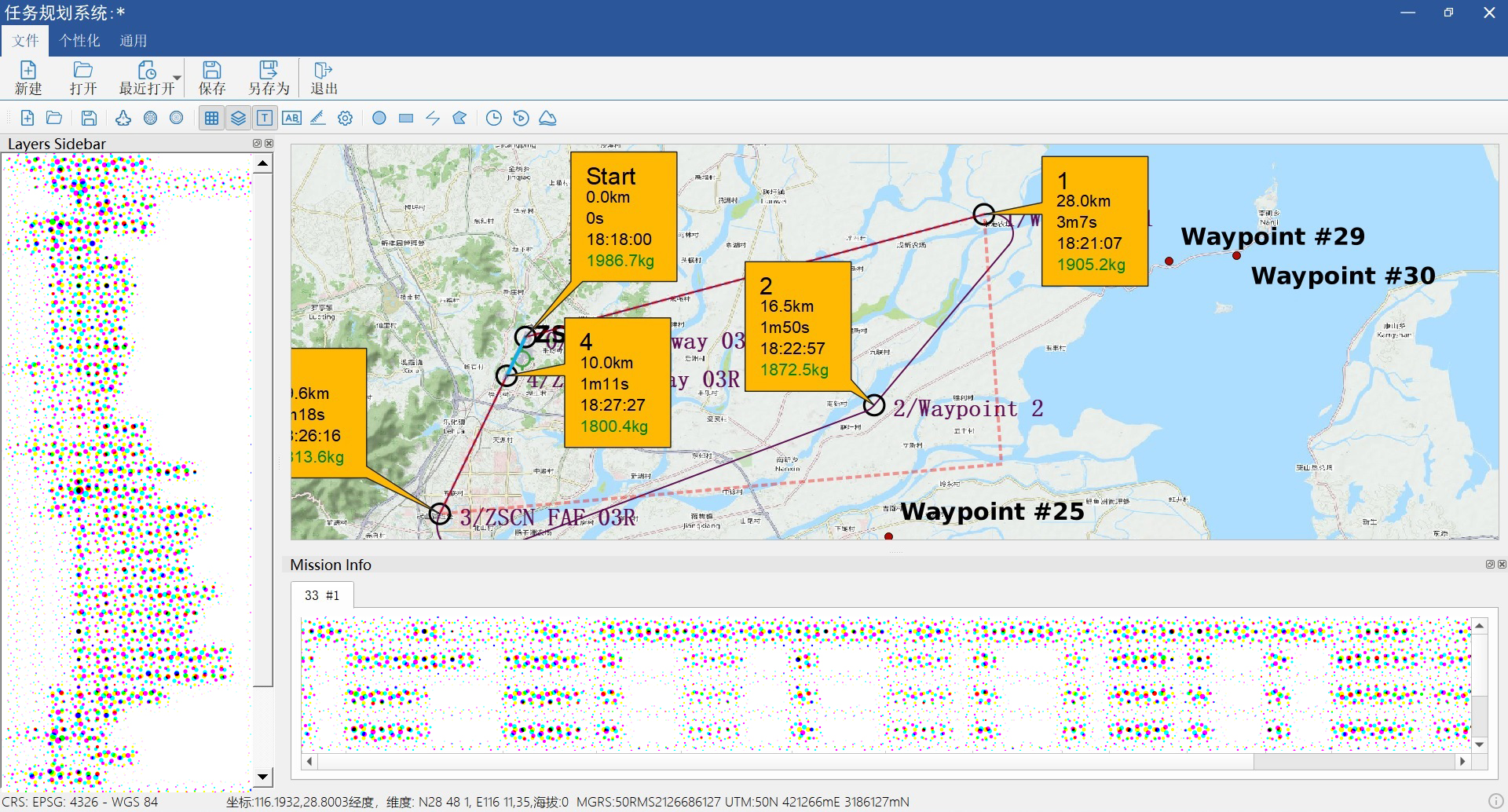Select the polygon drawing tool
Image resolution: width=1508 pixels, height=812 pixels.
point(459,118)
